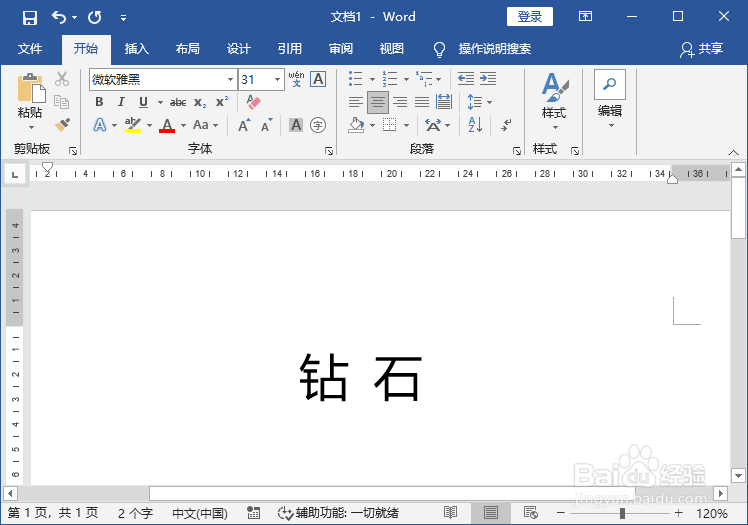Open the phonetic guide (wén) tool
Screen dimensions: 748x525
[x=296, y=79]
